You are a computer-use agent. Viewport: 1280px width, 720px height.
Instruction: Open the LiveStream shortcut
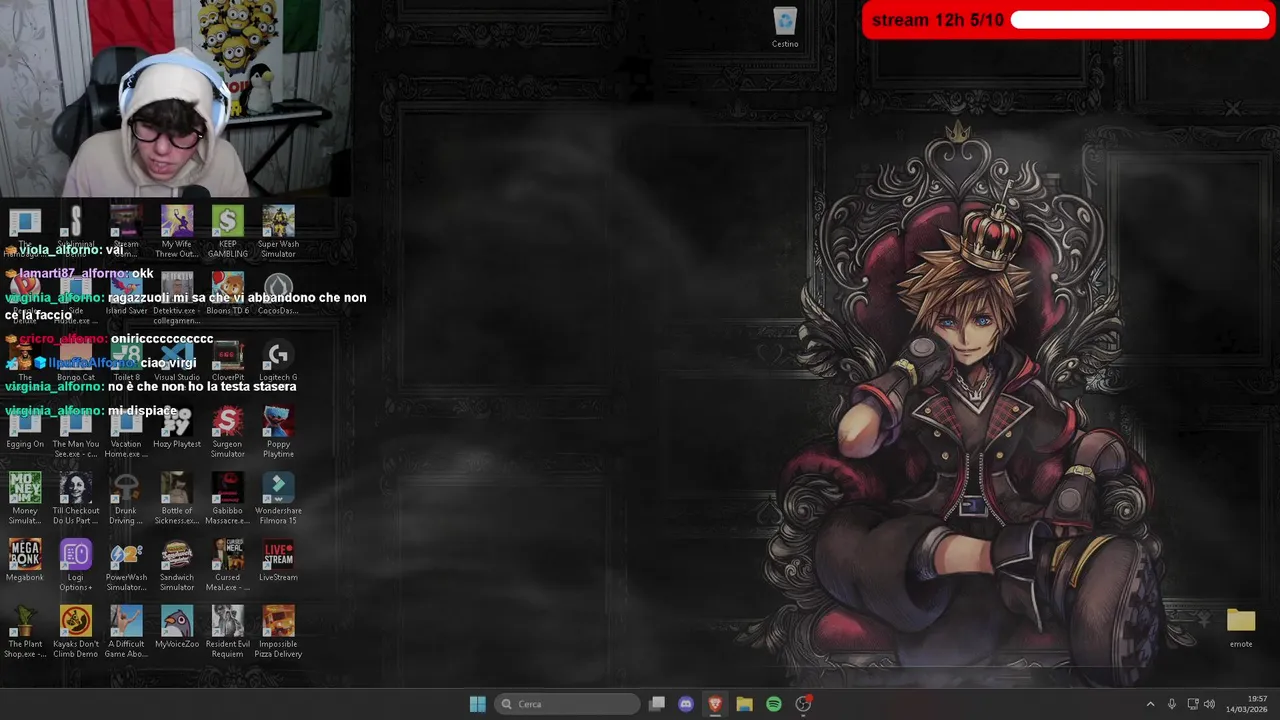coord(278,560)
